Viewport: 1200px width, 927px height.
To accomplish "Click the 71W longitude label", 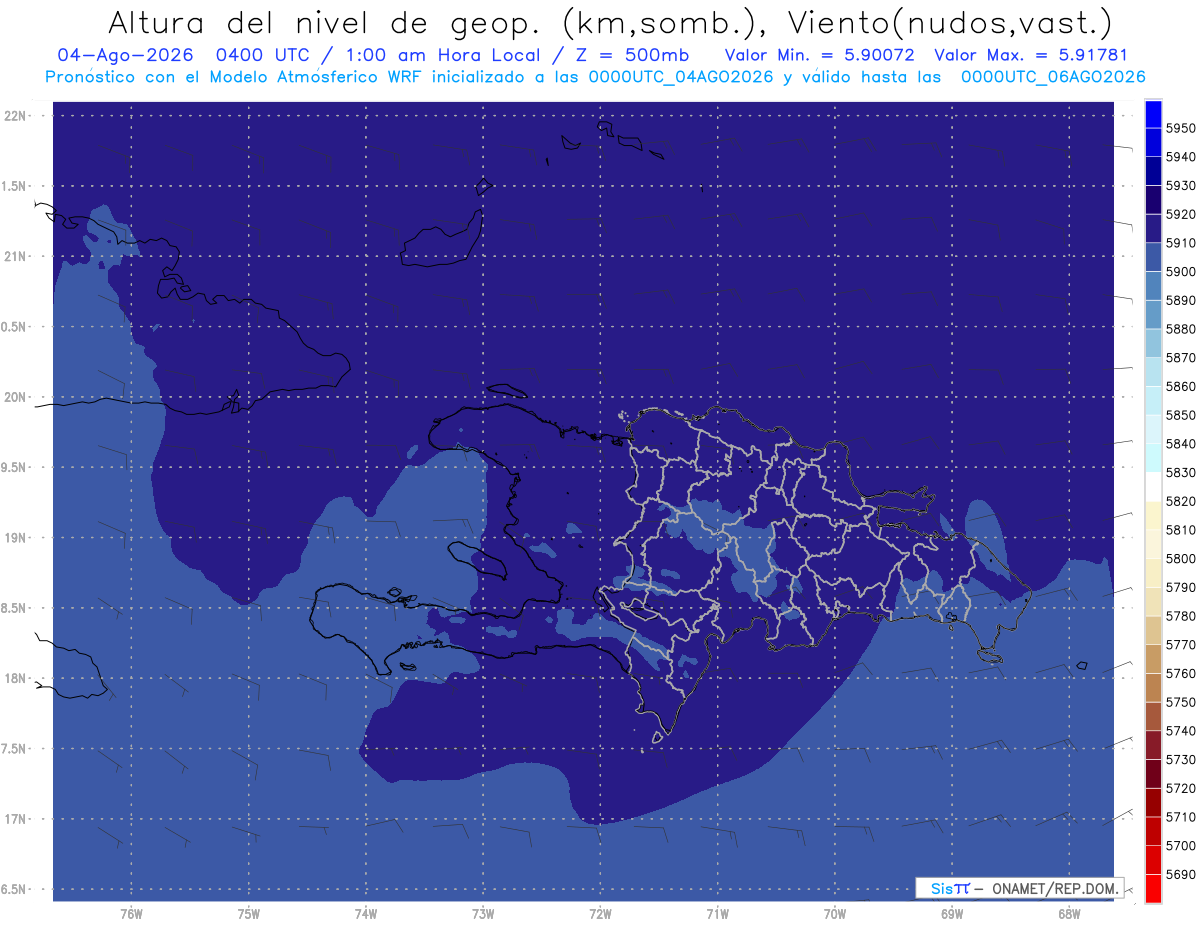I will 717,914.
